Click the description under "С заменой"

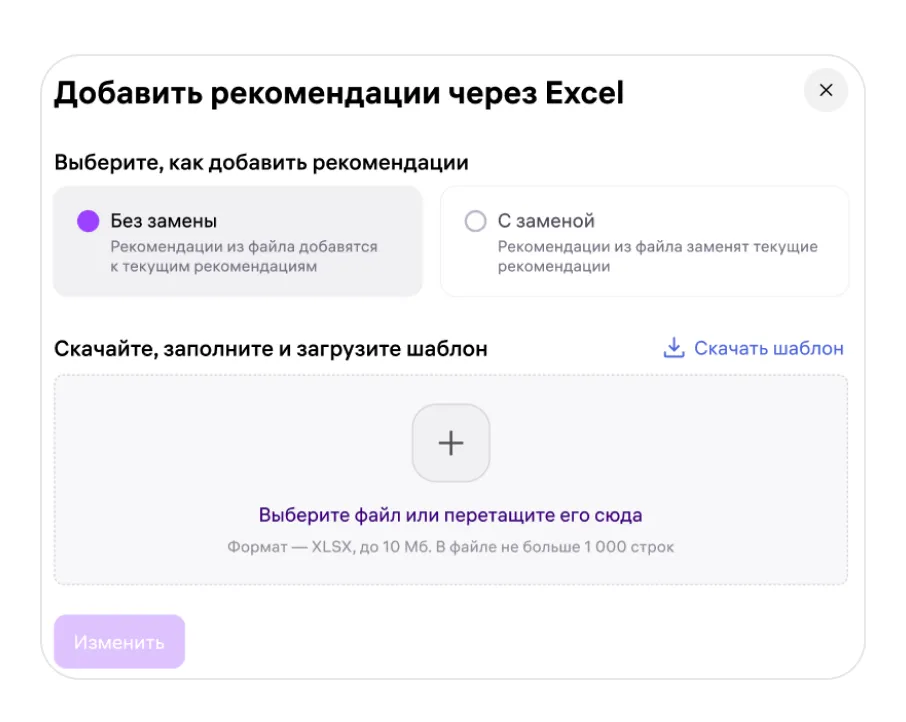tap(657, 257)
